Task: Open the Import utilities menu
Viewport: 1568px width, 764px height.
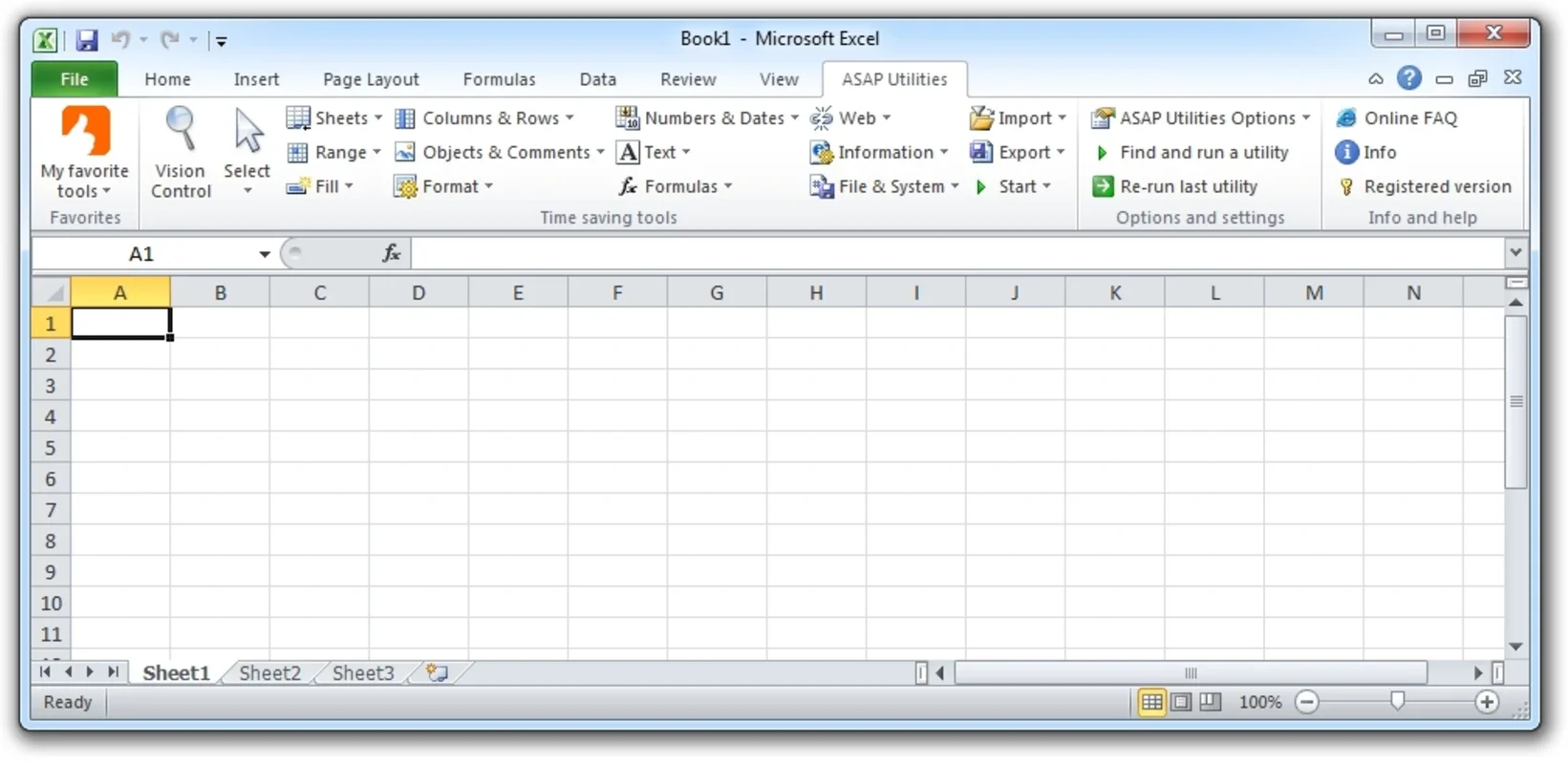Action: click(x=1018, y=117)
